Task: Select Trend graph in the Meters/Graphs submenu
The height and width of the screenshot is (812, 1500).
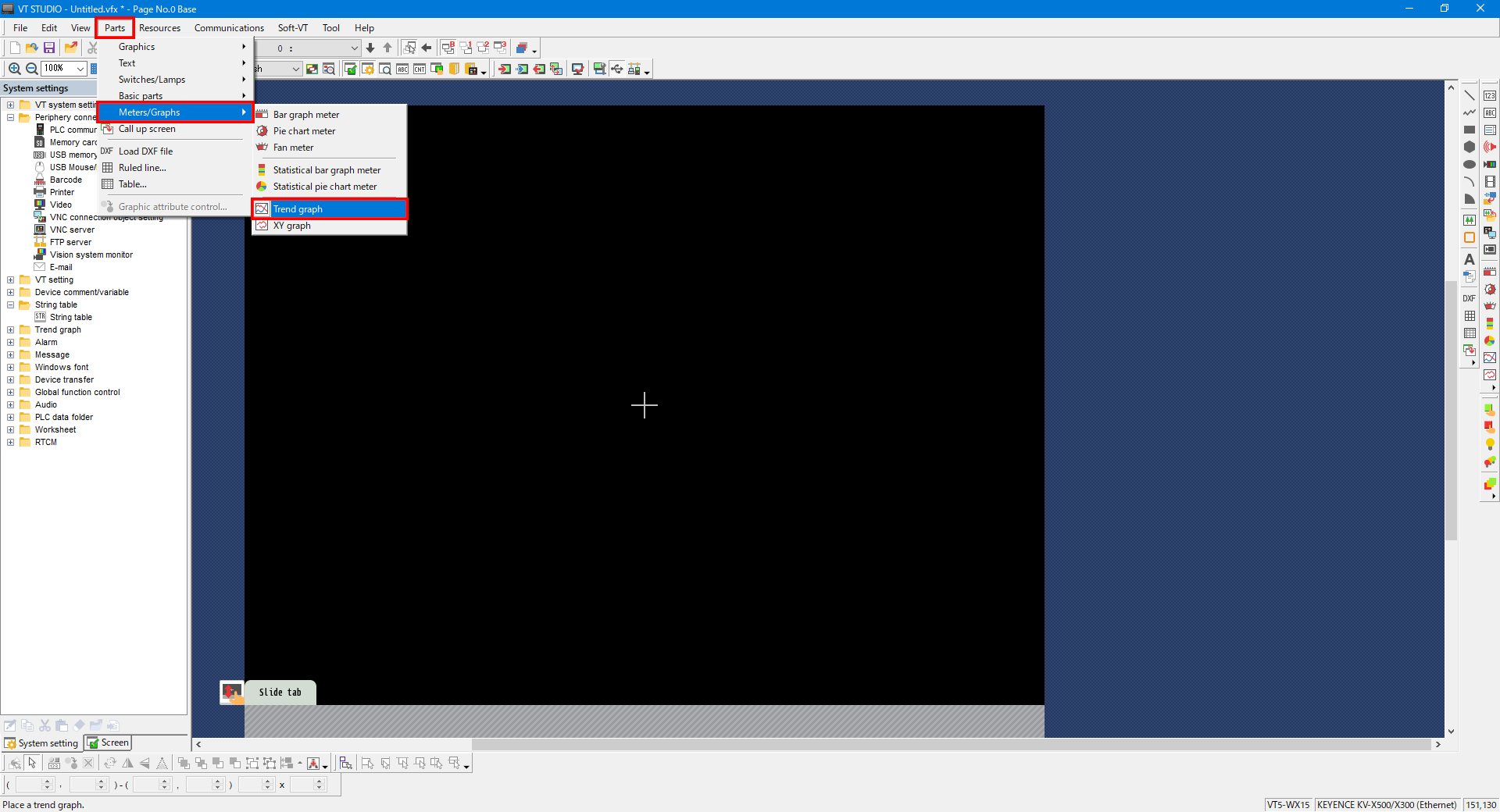Action: [298, 209]
